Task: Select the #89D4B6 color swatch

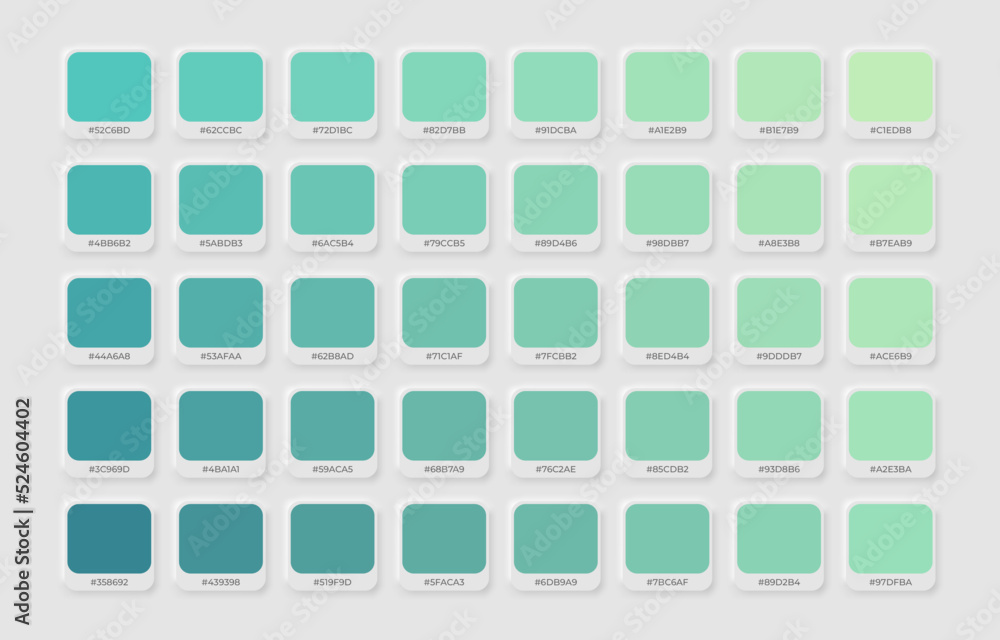Action: click(555, 200)
